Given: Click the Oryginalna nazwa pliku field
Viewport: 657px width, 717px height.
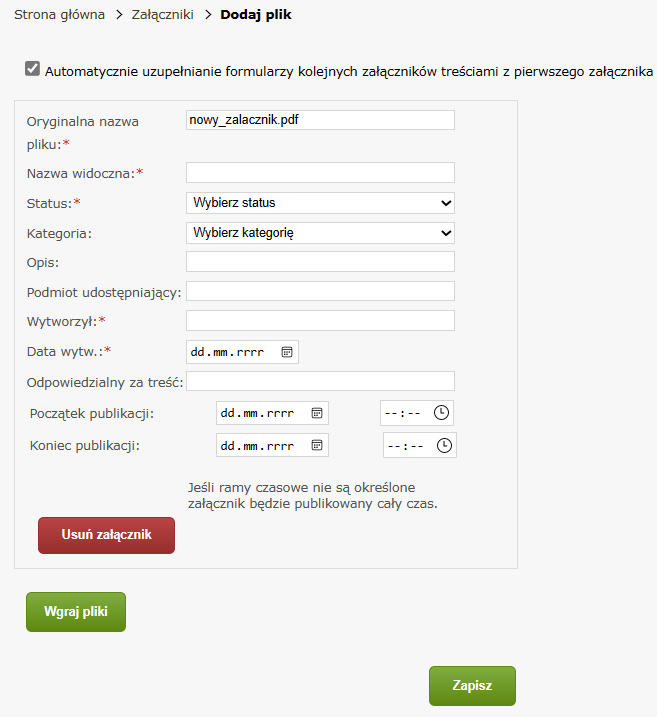Looking at the screenshot, I should point(320,120).
